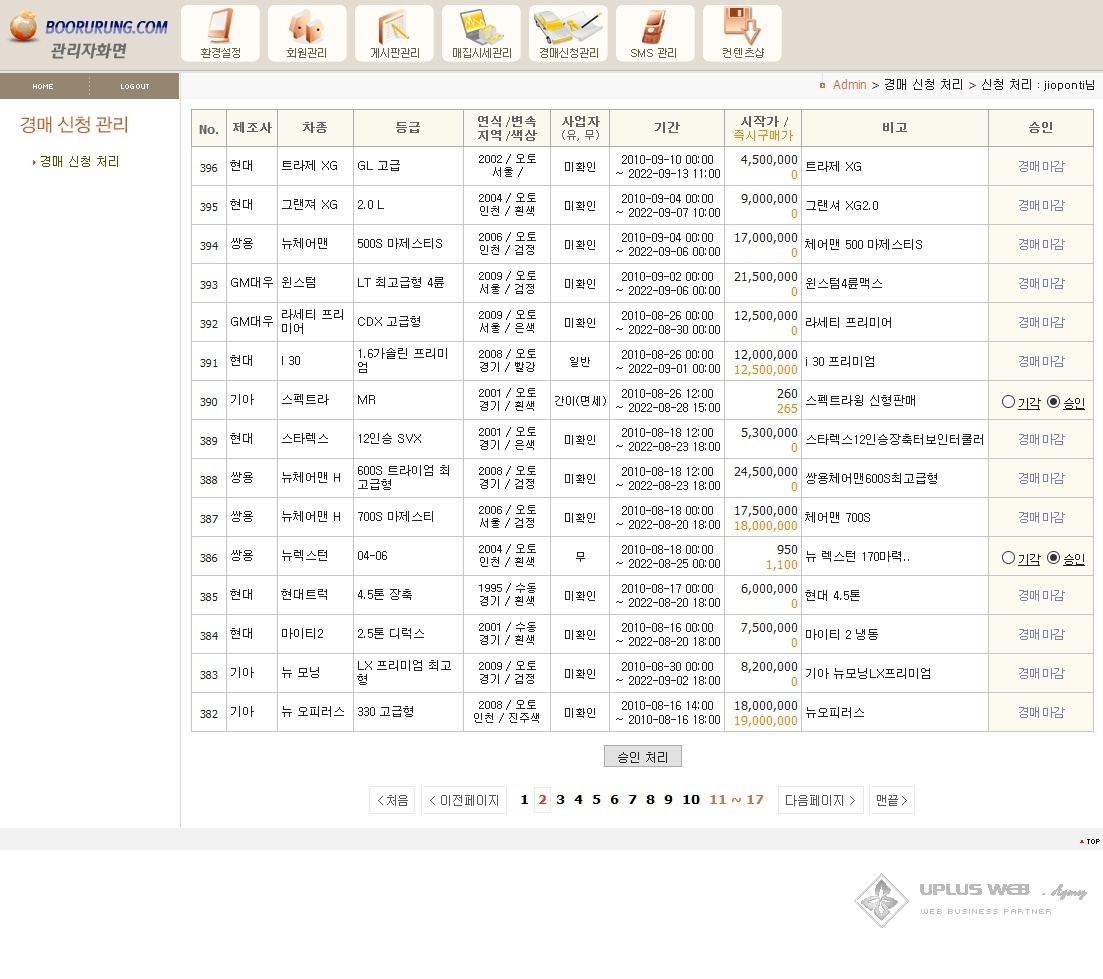Open the 경매신청관리 auction request icon

(x=568, y=32)
